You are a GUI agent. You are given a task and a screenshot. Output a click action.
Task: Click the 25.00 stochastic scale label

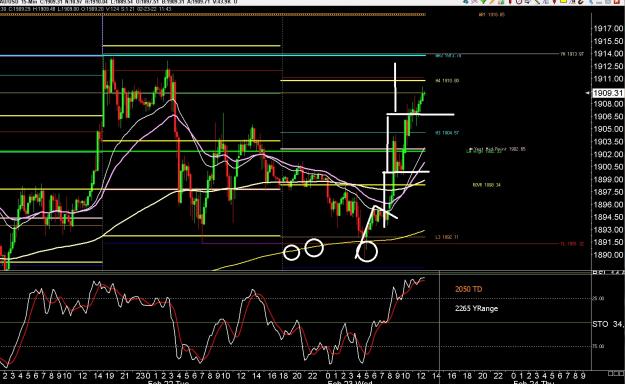point(598,298)
